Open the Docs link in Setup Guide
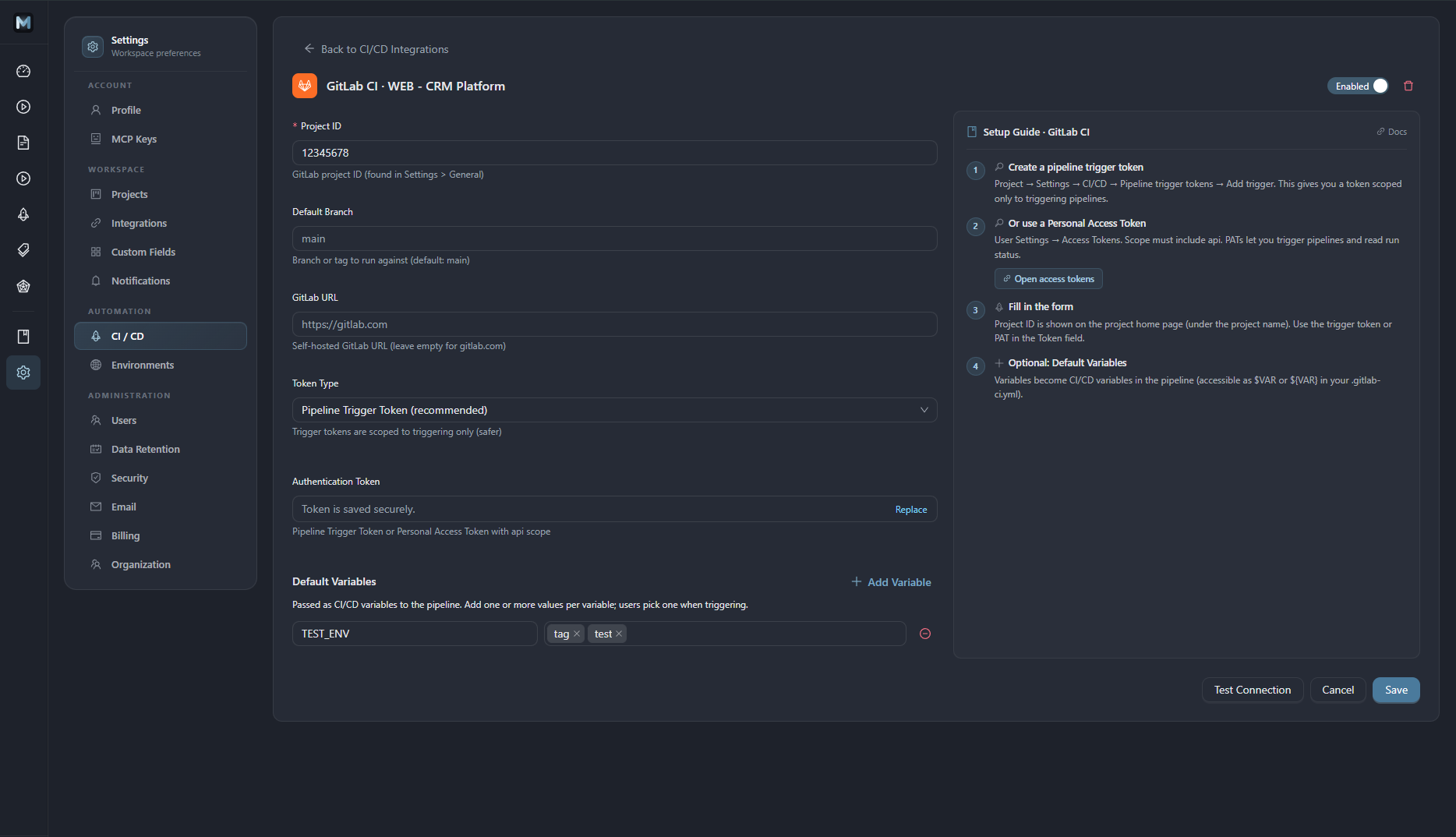The width and height of the screenshot is (1456, 837). click(x=1391, y=132)
